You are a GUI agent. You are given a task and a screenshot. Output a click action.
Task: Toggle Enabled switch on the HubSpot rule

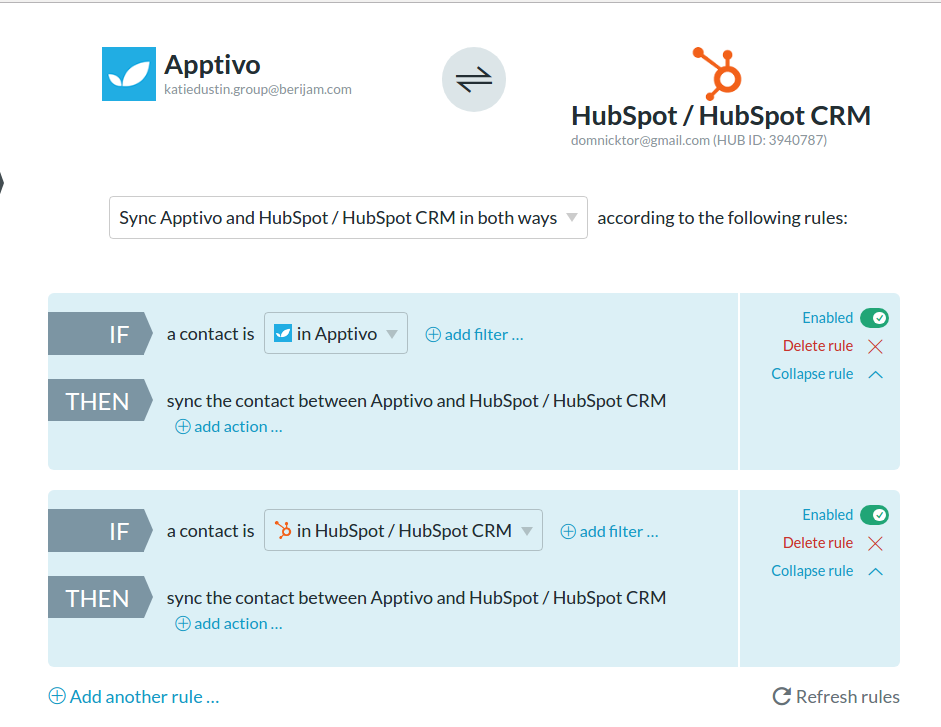click(874, 514)
